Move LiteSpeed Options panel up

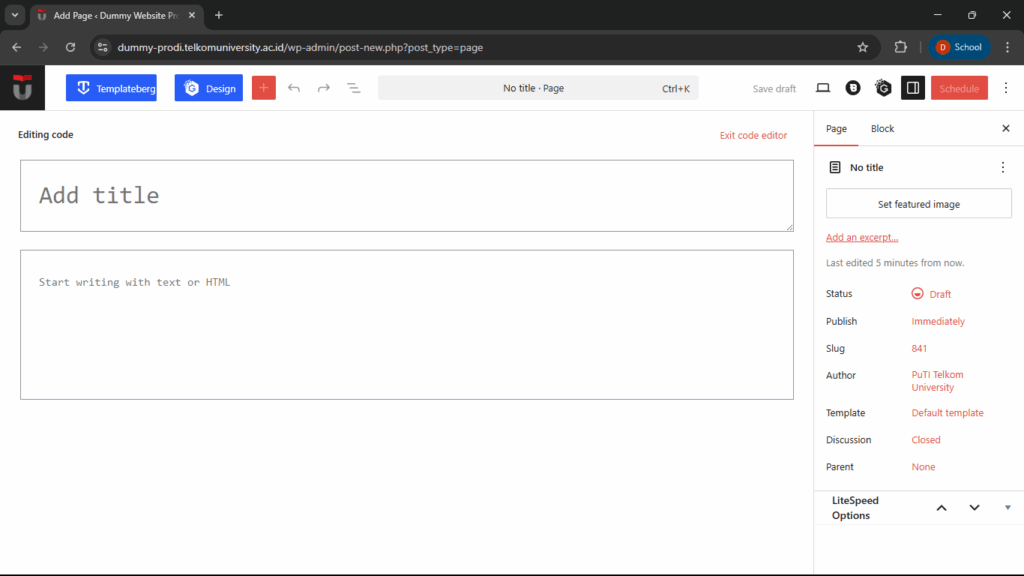[941, 508]
